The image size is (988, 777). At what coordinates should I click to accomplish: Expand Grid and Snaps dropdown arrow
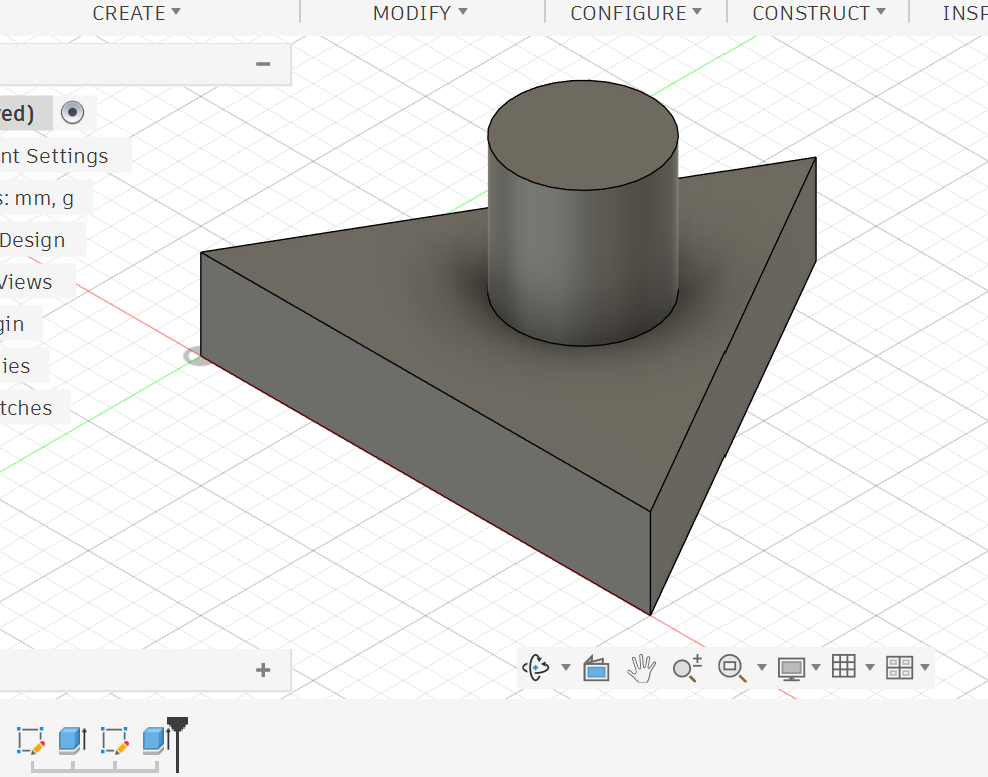[870, 667]
